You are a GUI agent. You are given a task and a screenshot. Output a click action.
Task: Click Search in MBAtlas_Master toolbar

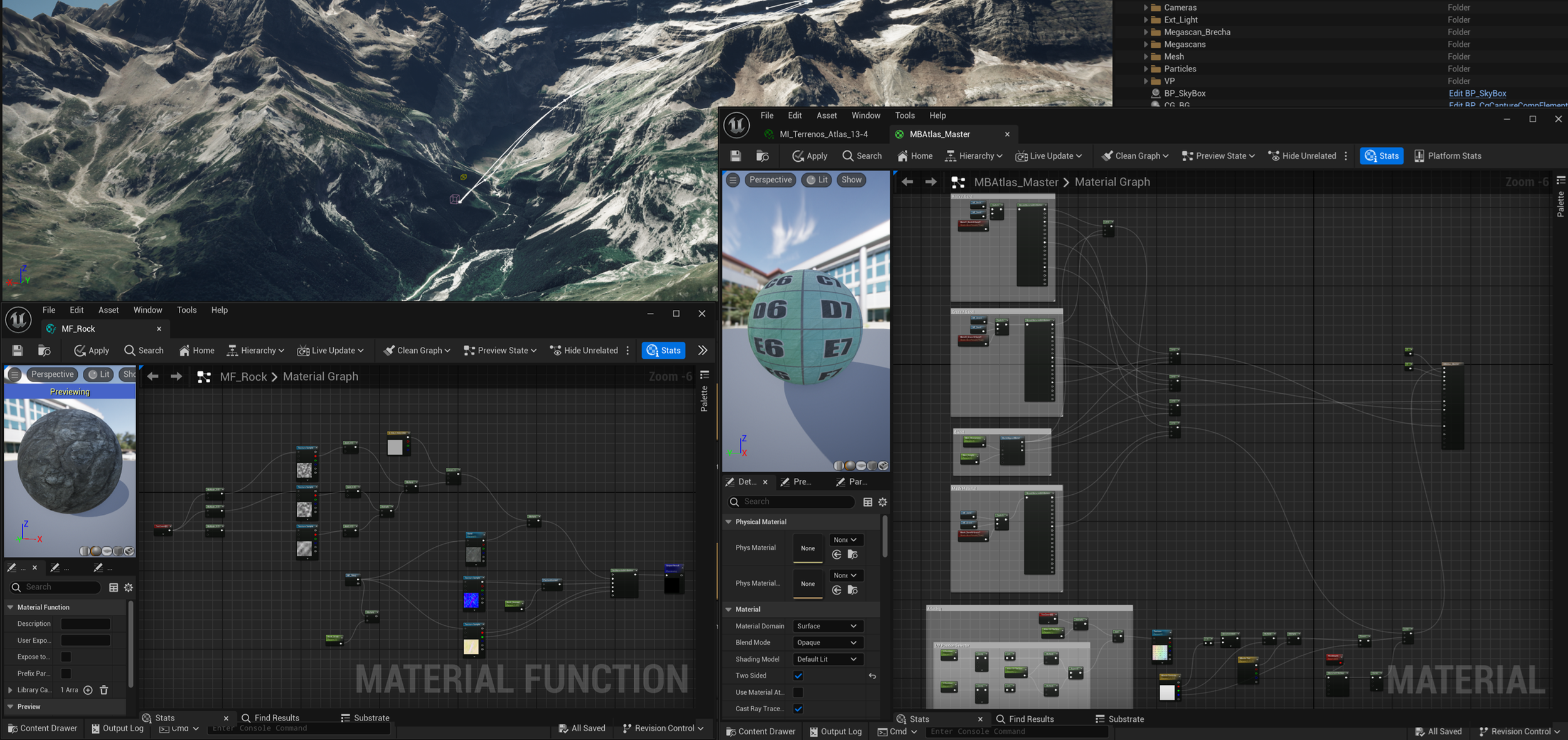coord(861,156)
